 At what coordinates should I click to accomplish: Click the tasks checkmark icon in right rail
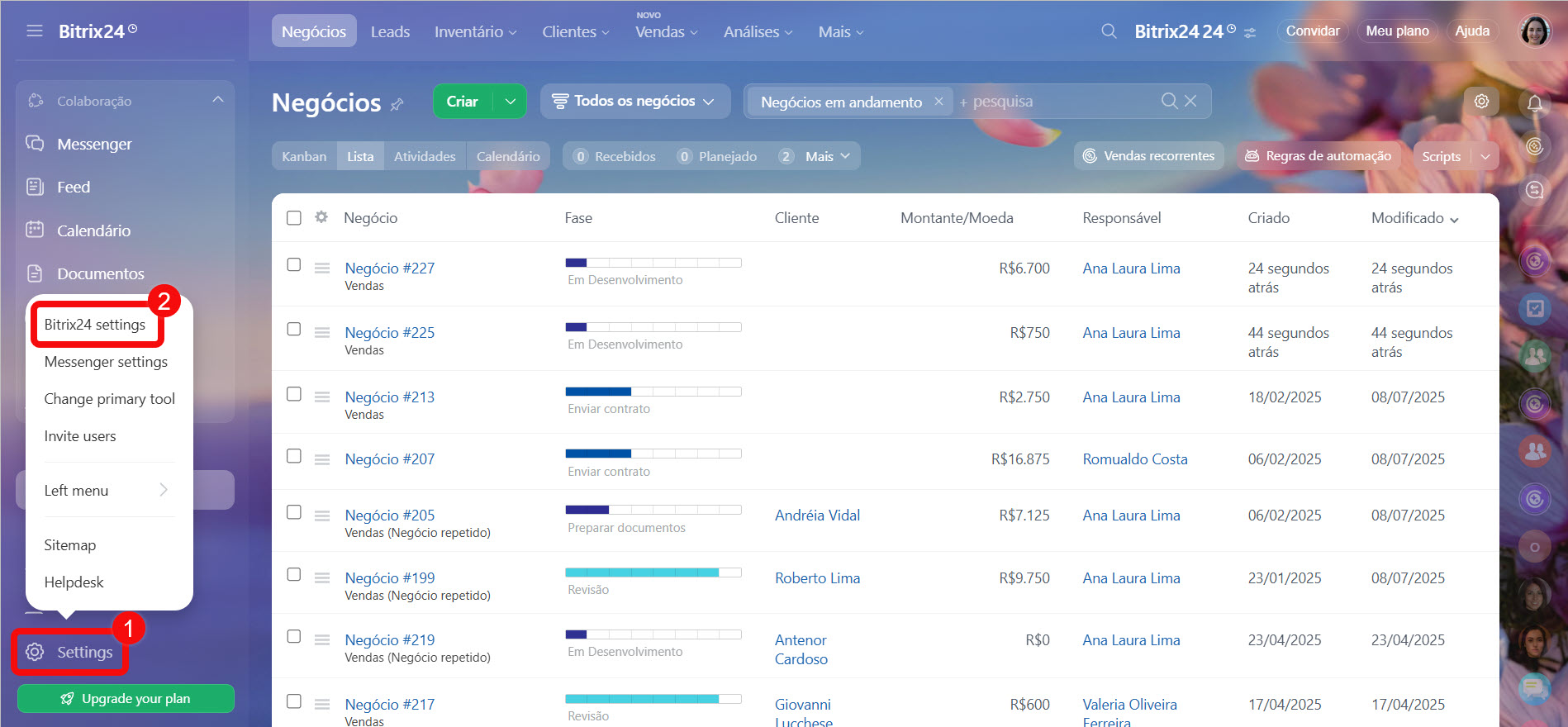[1535, 308]
